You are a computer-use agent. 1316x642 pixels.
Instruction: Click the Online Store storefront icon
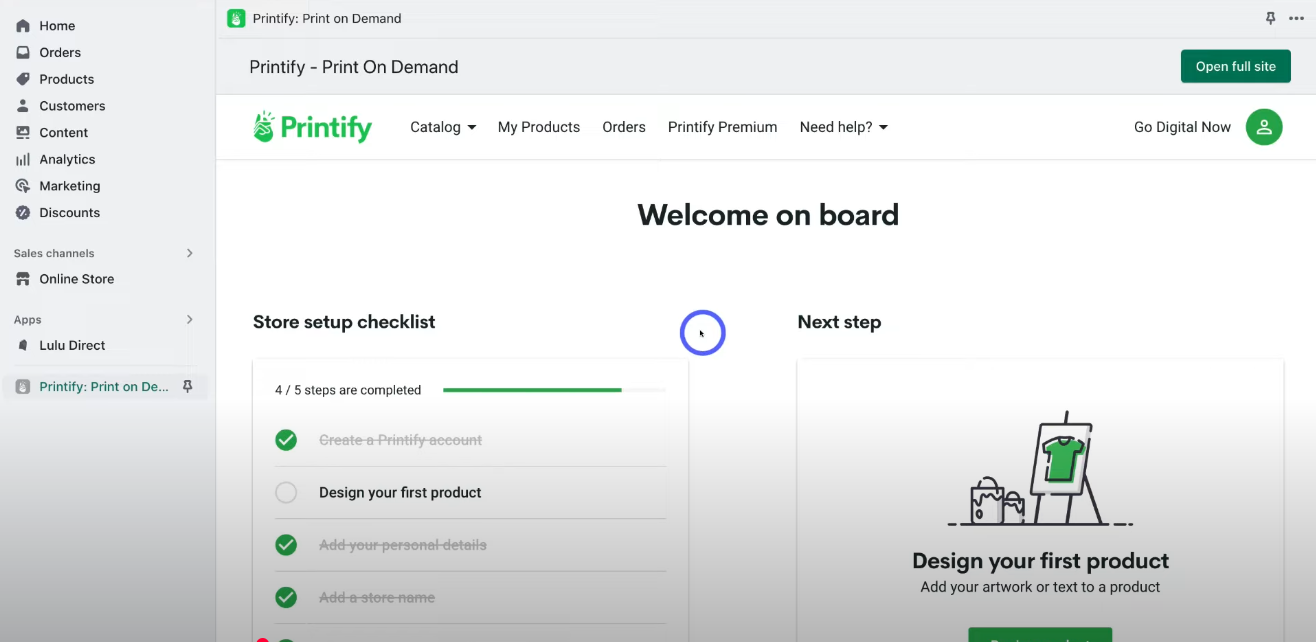click(x=23, y=279)
